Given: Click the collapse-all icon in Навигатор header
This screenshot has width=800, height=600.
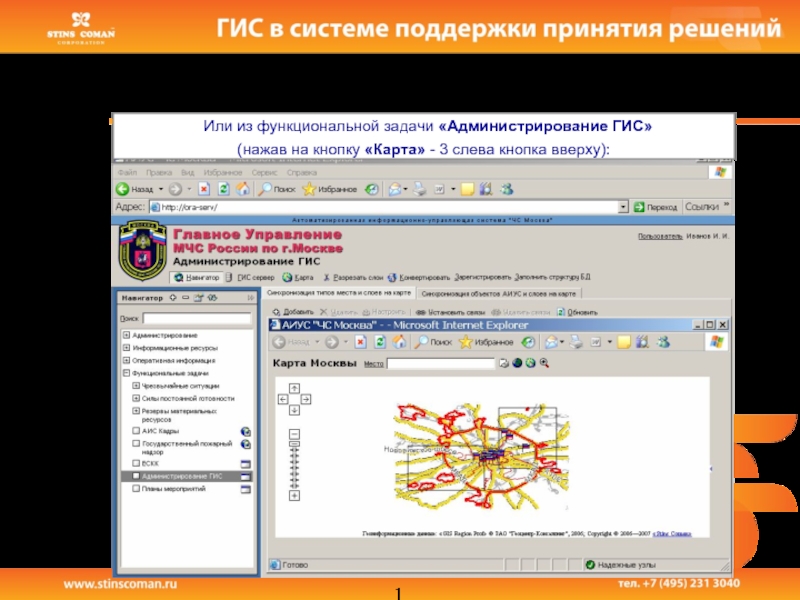Looking at the screenshot, I should pyautogui.click(x=185, y=297).
